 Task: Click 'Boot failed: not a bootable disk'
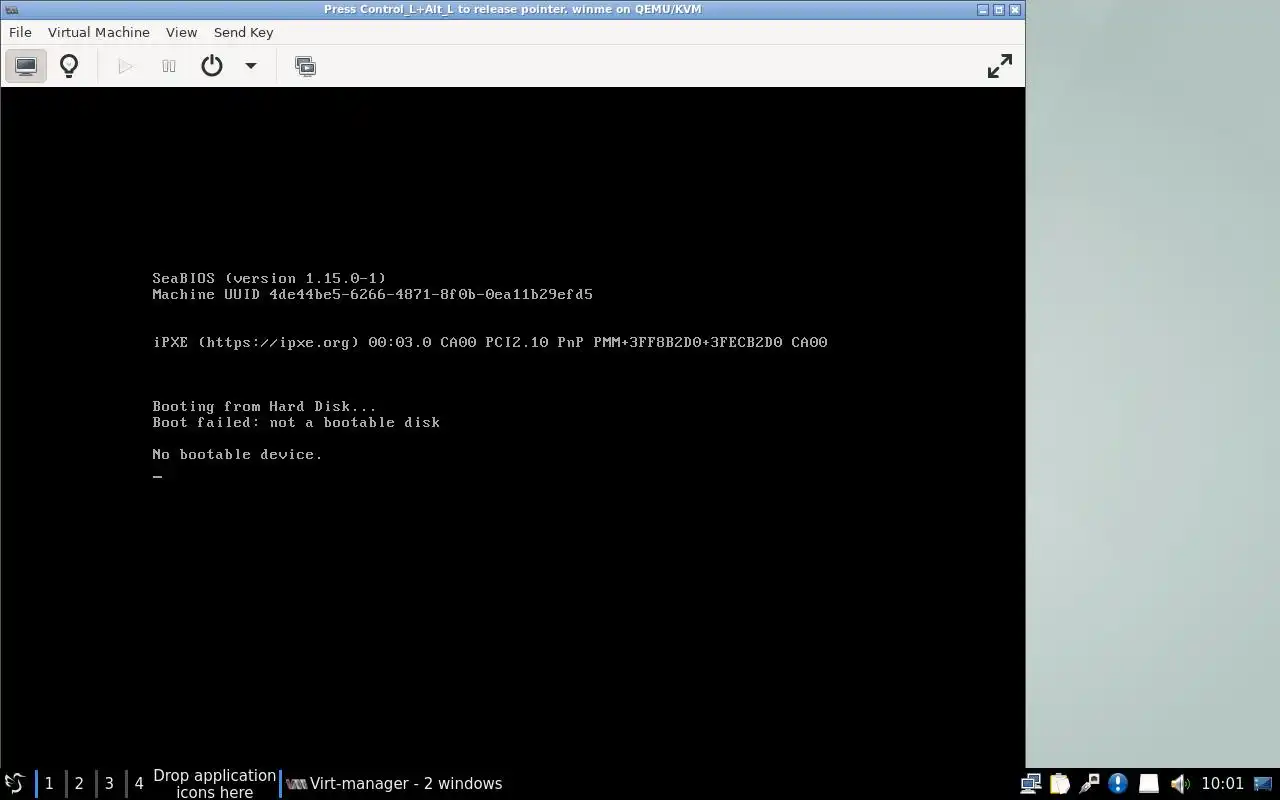(x=296, y=422)
